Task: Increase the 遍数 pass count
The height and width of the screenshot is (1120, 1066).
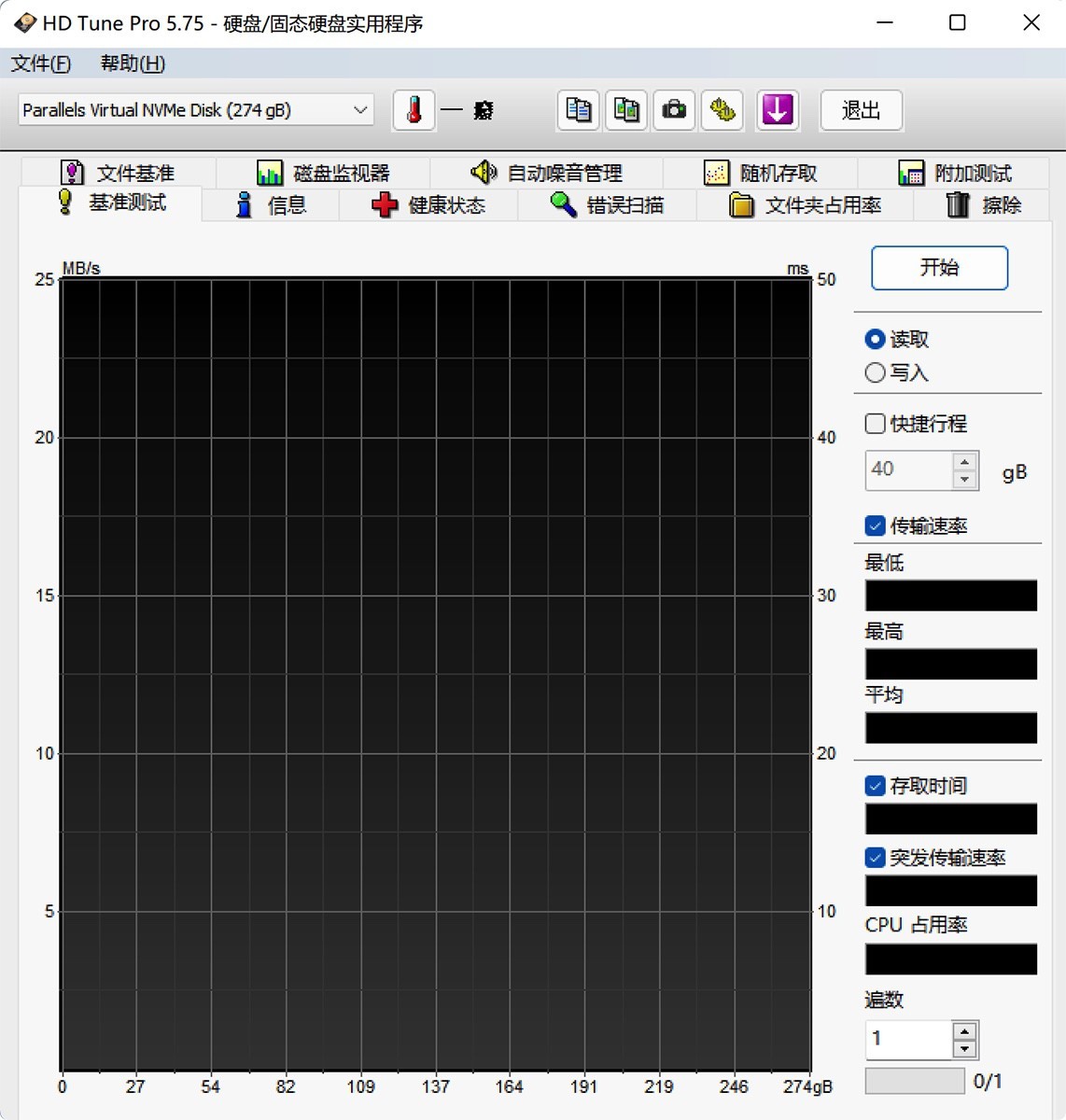Action: (965, 1030)
